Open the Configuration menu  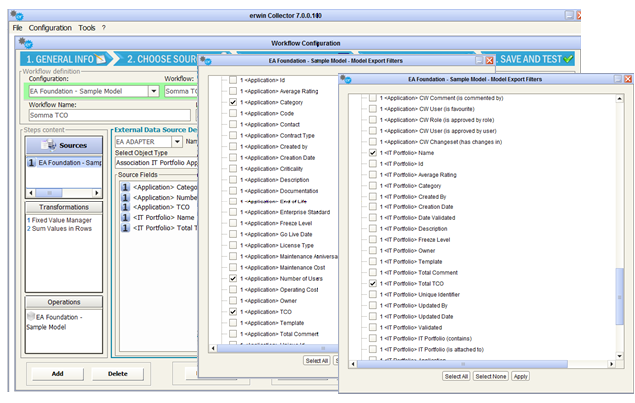coord(49,27)
